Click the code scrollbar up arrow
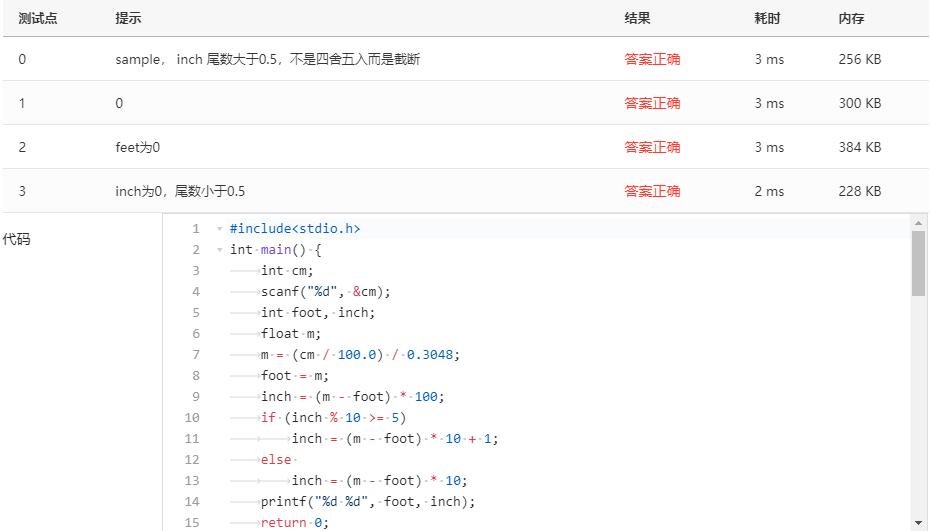Viewport: 930px width, 531px height. 918,223
